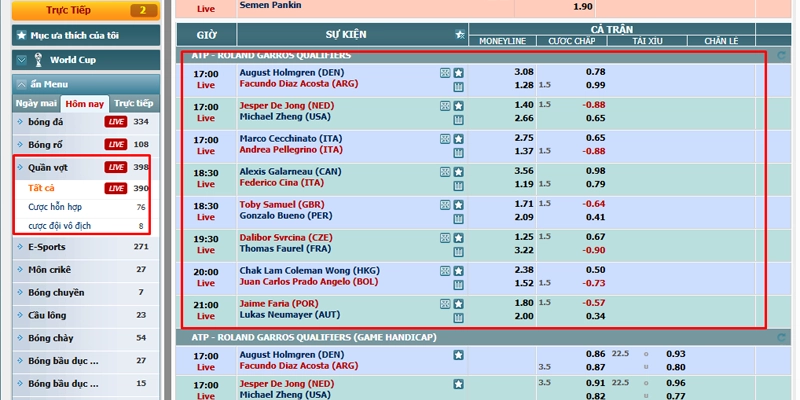The width and height of the screenshot is (800, 400).
Task: Select Federico Cina handicap odds 0.79
Action: 595,184
